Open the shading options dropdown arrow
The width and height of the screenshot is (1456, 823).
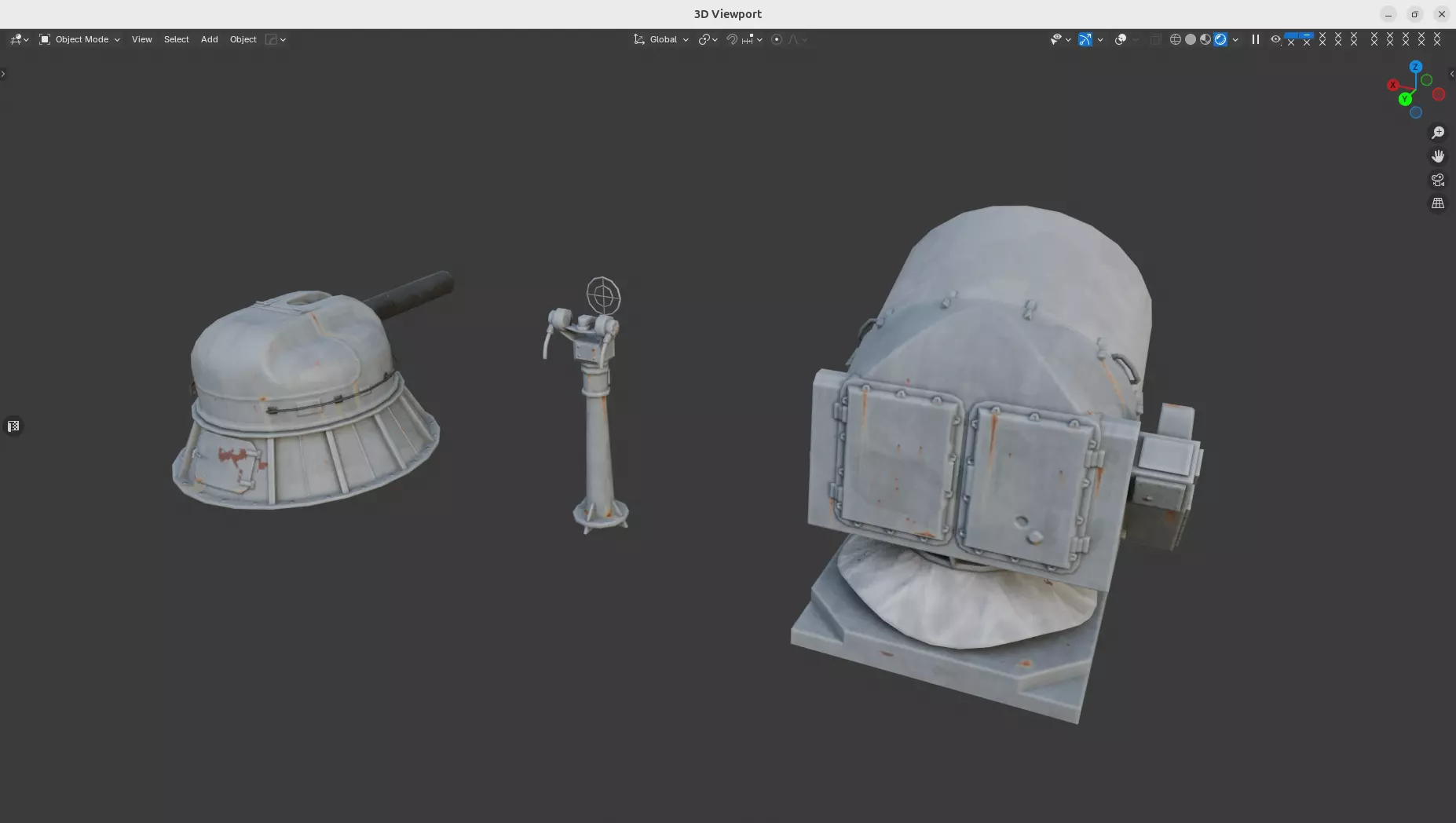point(1235,39)
